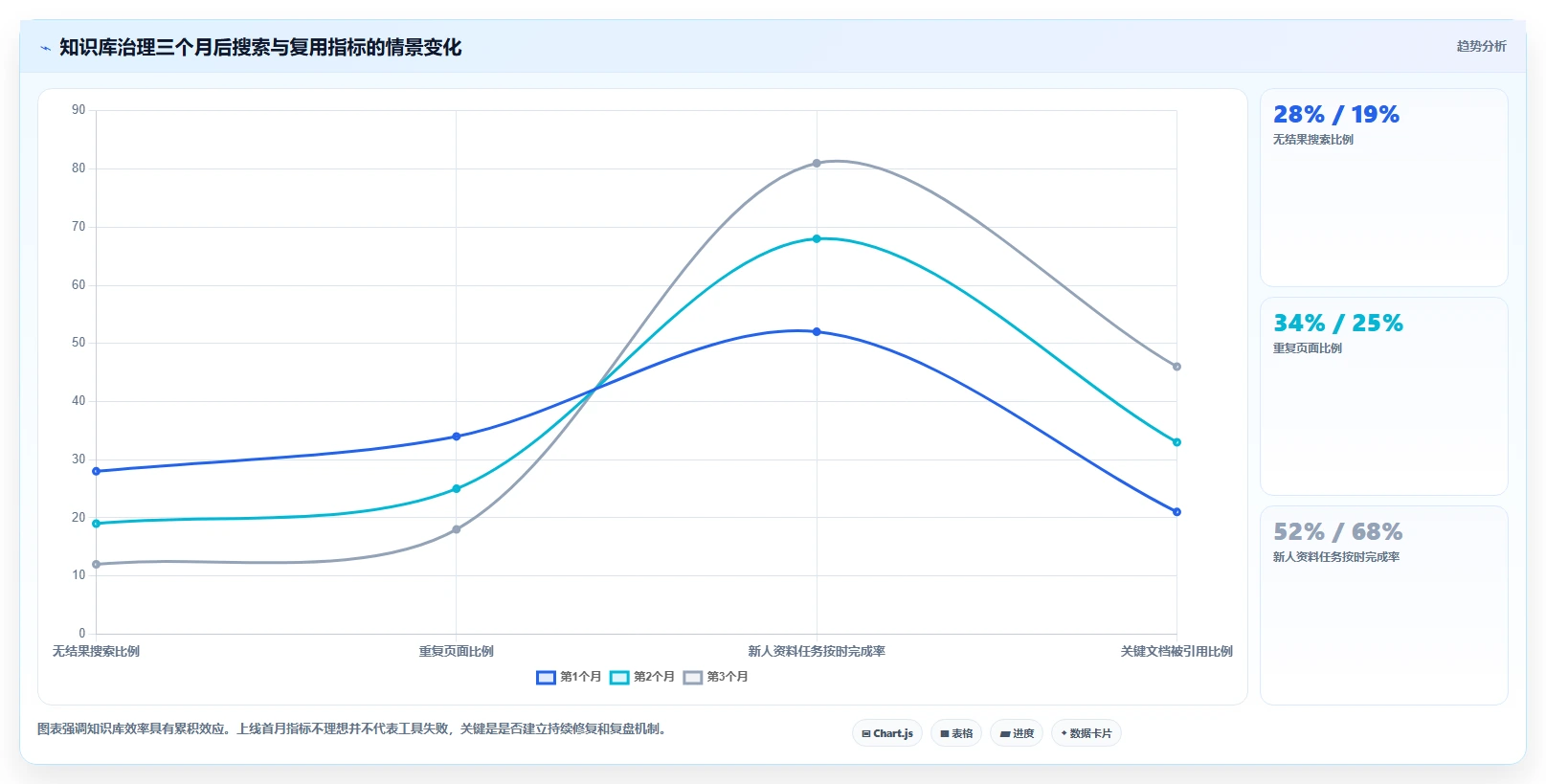
Task: Click the header trend icon beside the title
Action: (x=45, y=47)
